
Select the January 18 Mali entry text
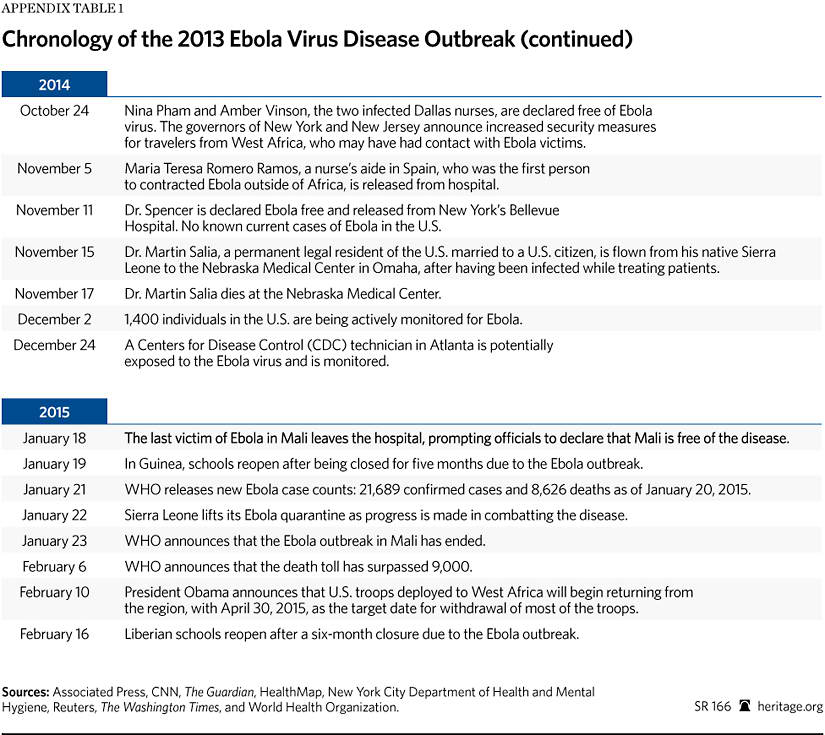click(x=456, y=438)
